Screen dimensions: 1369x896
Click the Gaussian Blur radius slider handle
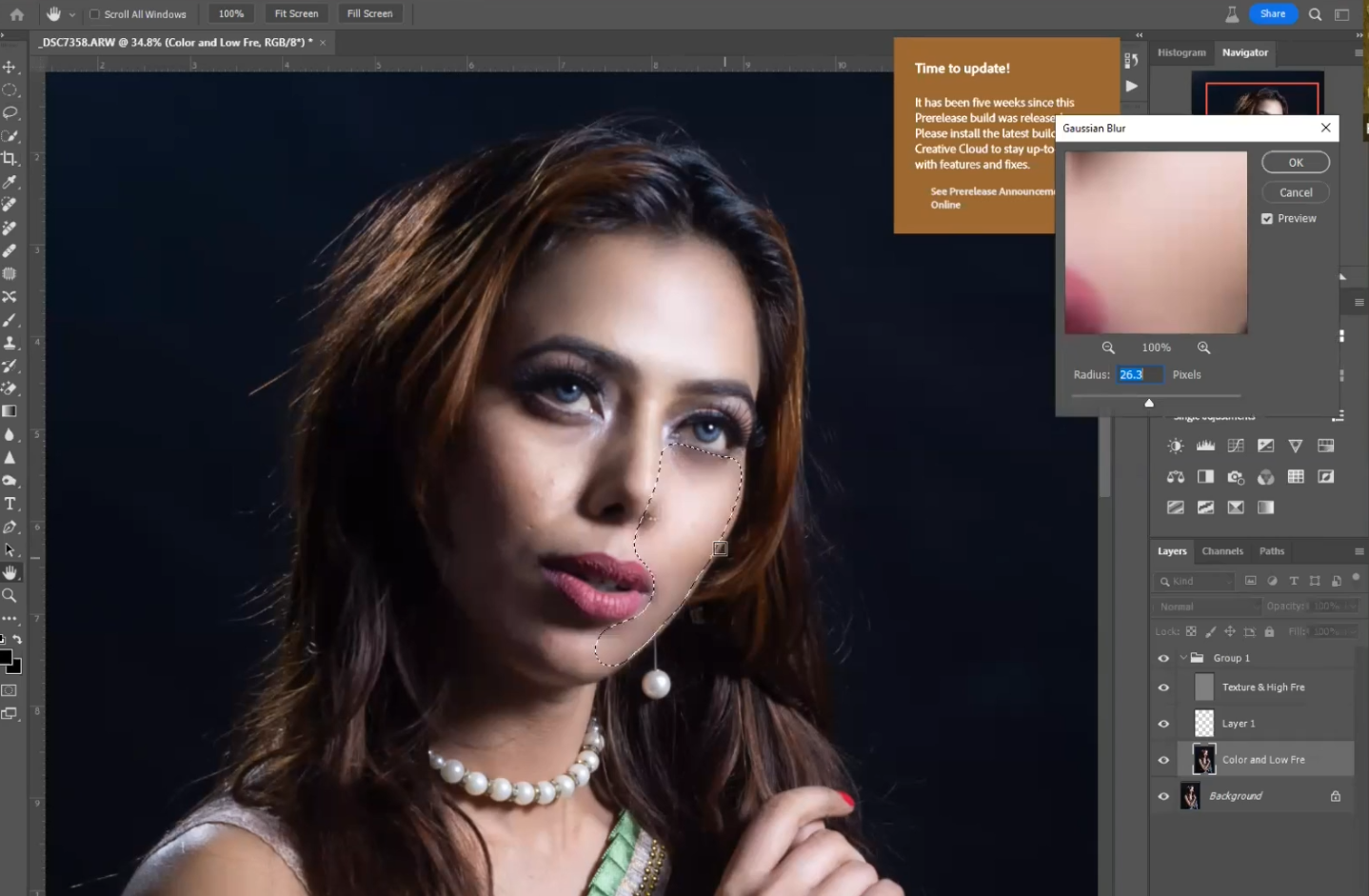1149,403
